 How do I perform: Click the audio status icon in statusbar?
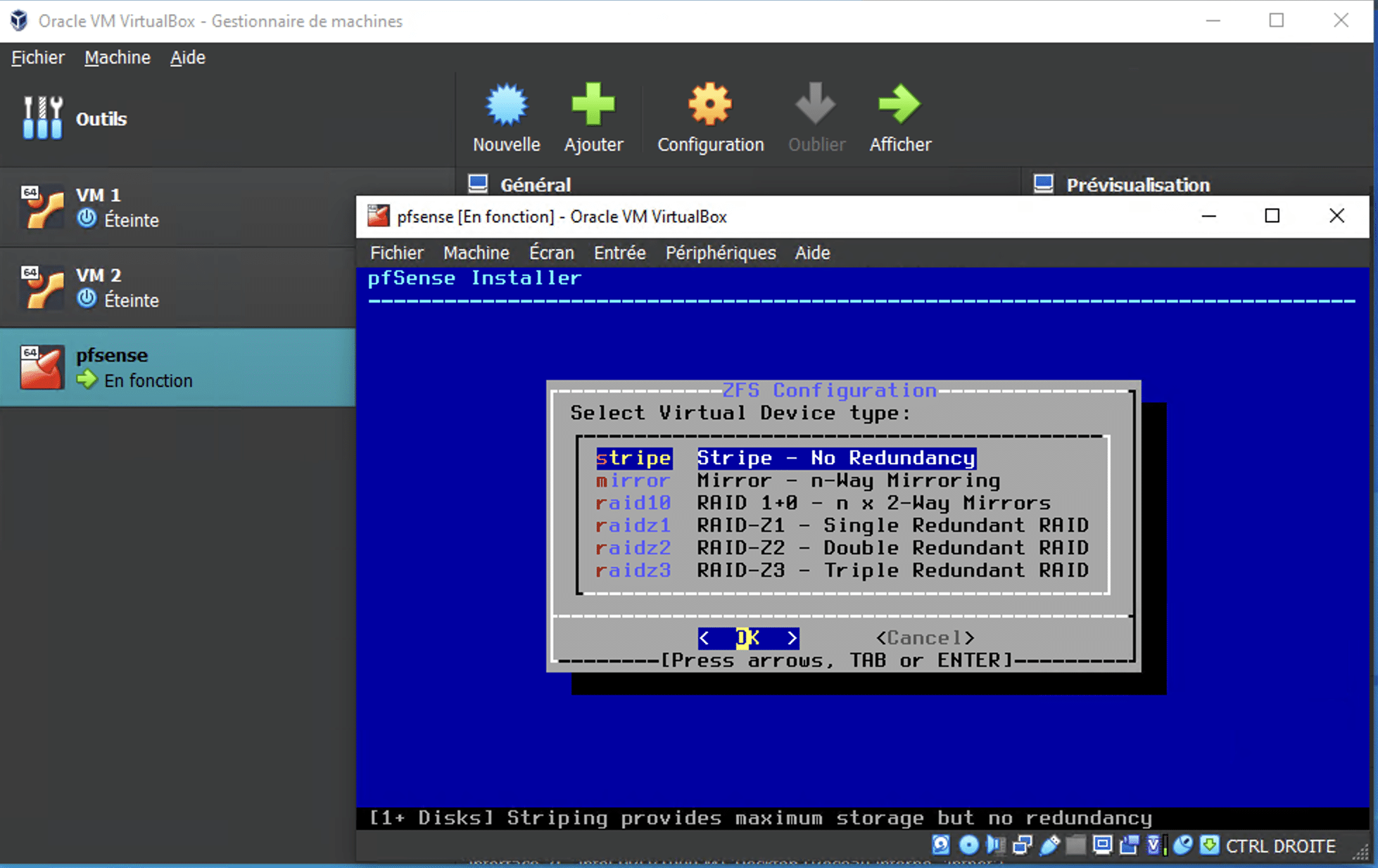pos(995,845)
